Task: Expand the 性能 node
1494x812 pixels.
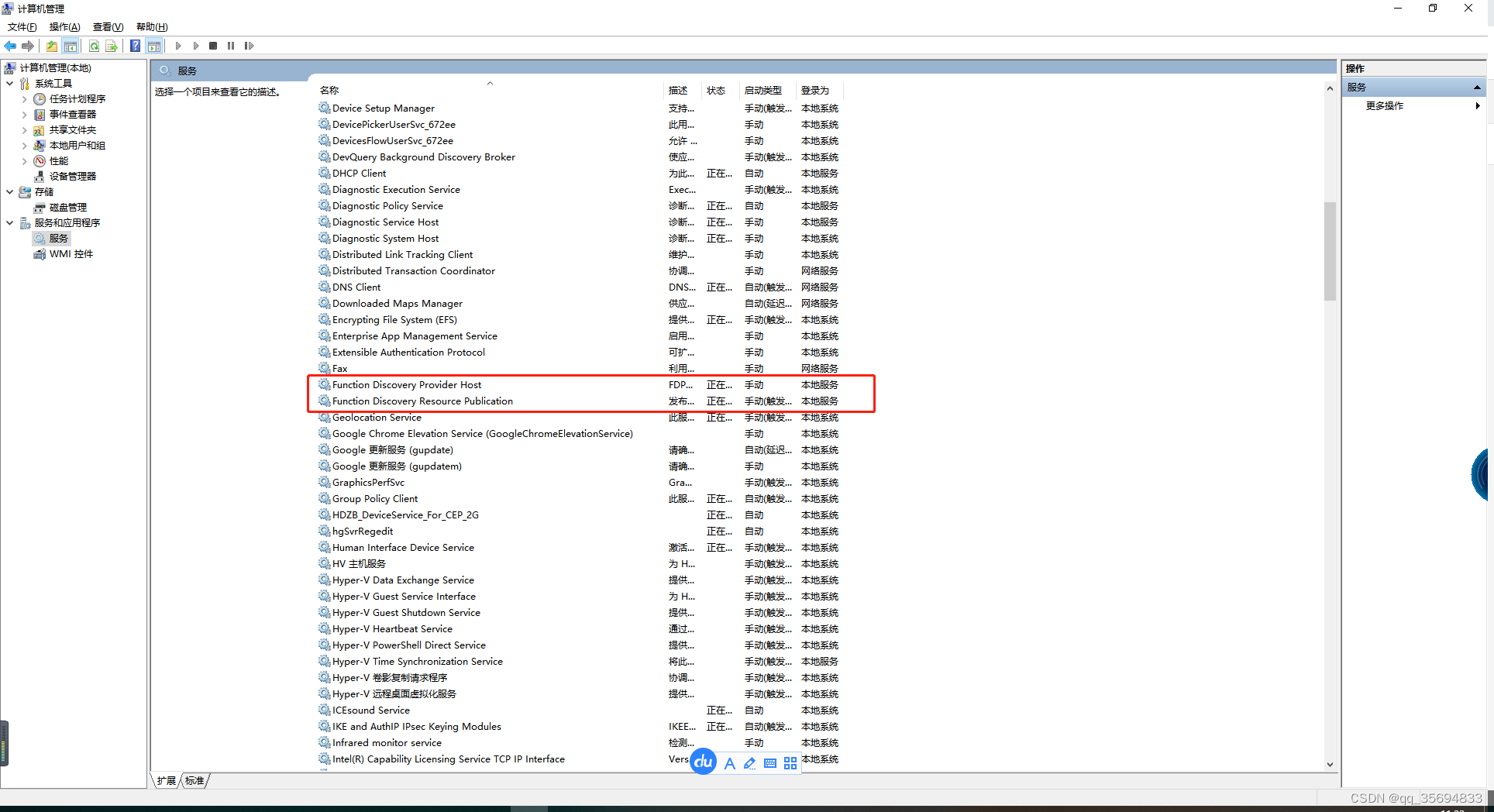Action: (25, 161)
